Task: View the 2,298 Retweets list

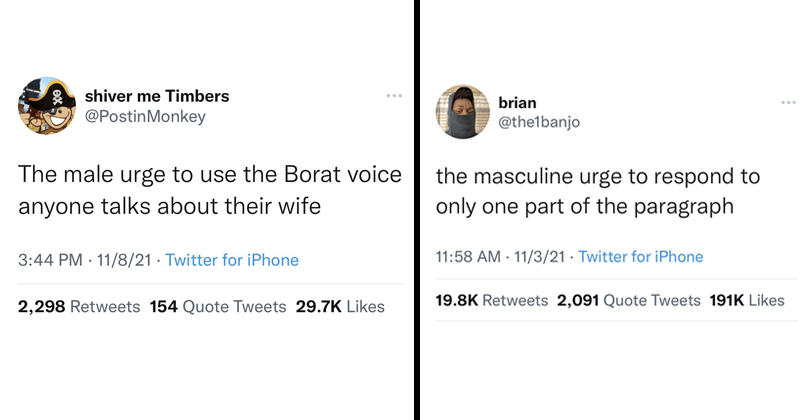Action: tap(79, 307)
